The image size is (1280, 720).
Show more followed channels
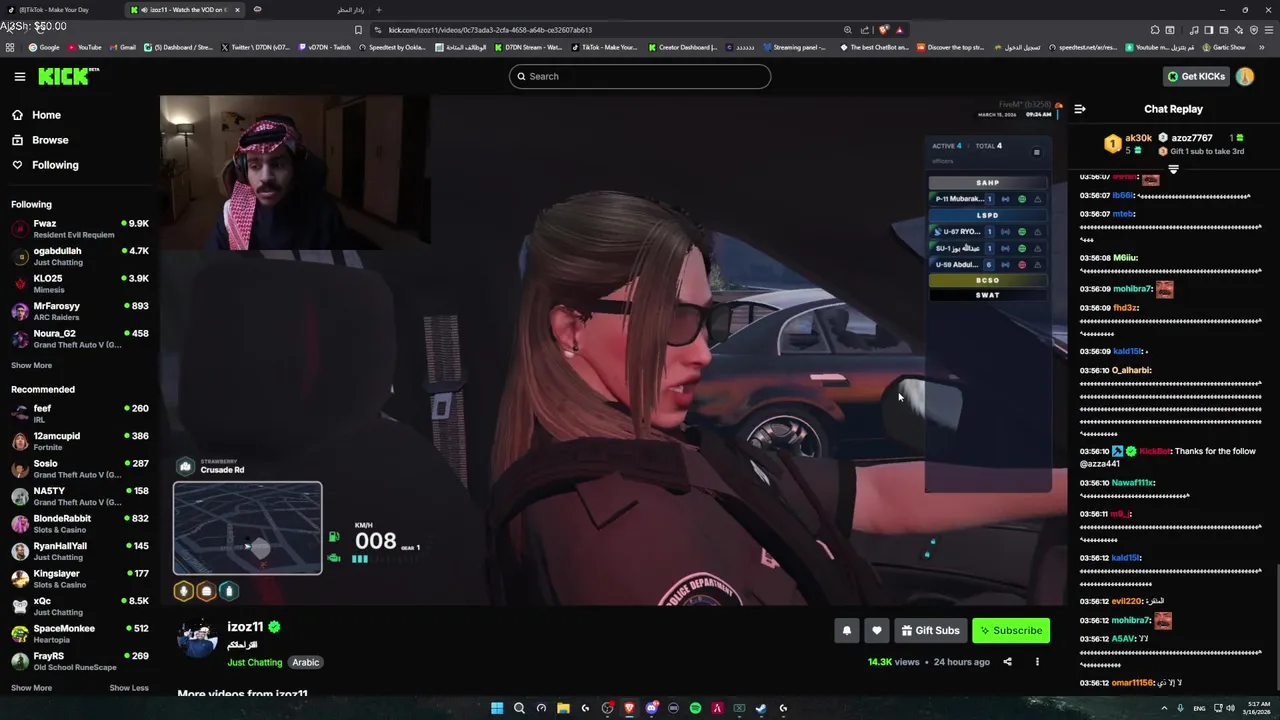31,365
